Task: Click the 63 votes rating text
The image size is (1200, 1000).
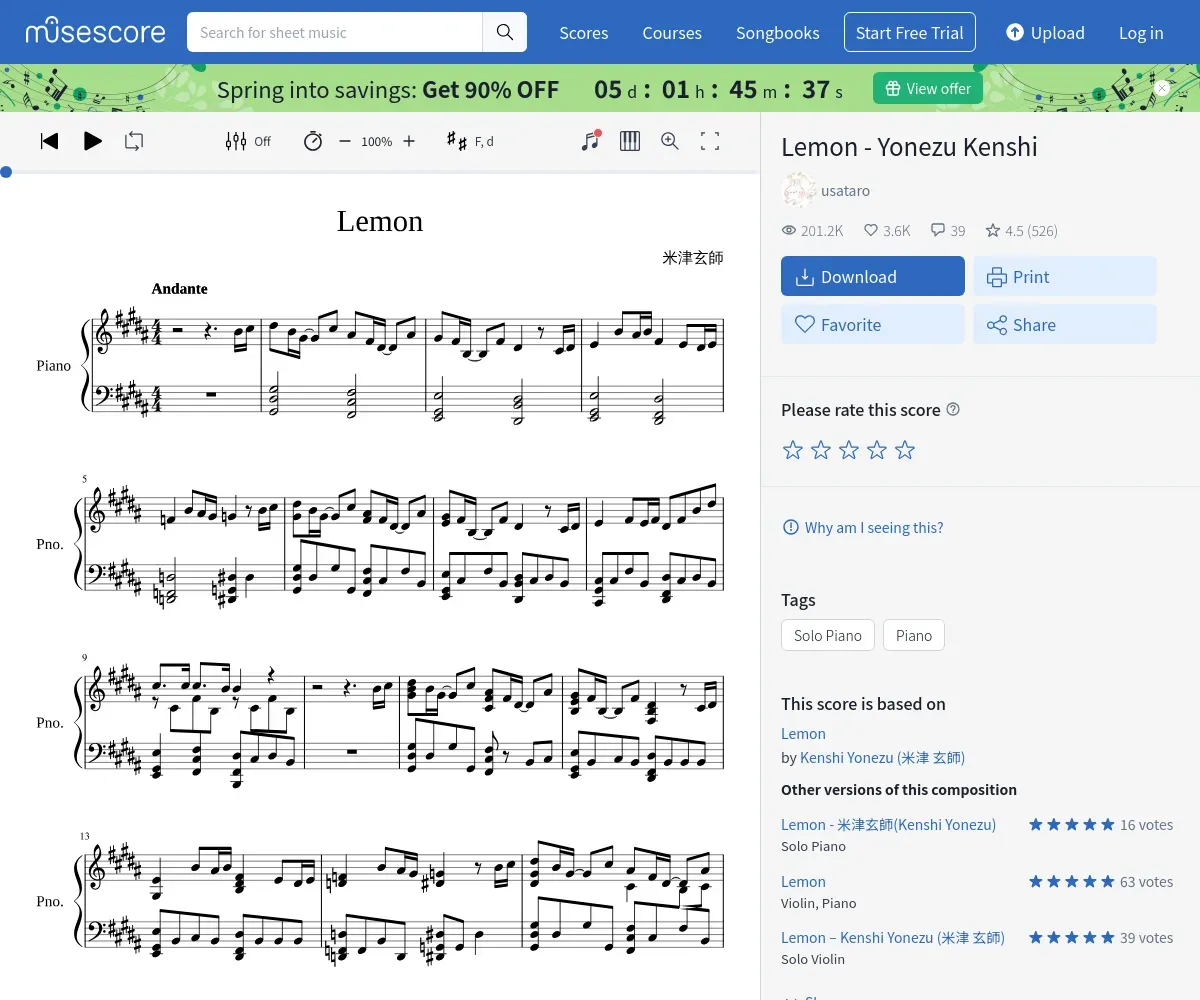Action: coord(1146,881)
